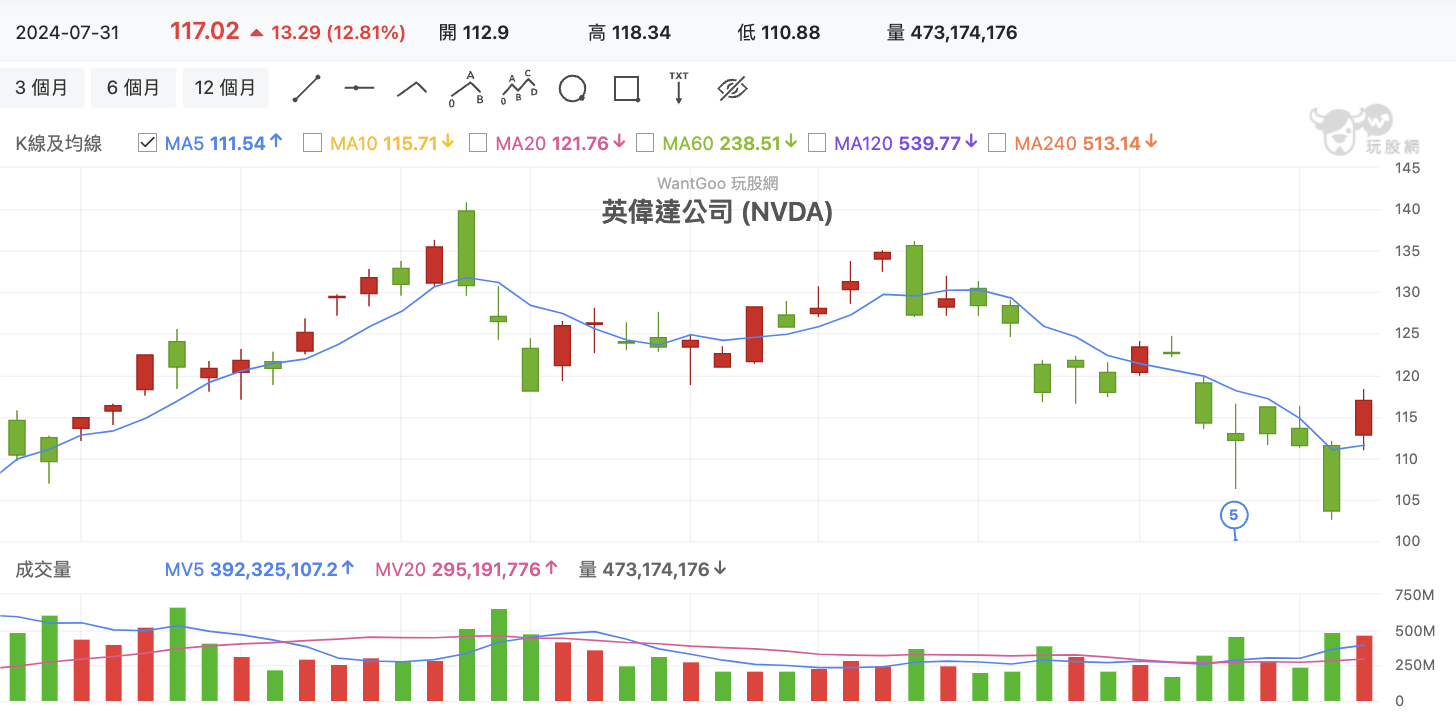Enable the MA20 moving average checkbox
Screen dimensions: 1456x714
point(478,143)
